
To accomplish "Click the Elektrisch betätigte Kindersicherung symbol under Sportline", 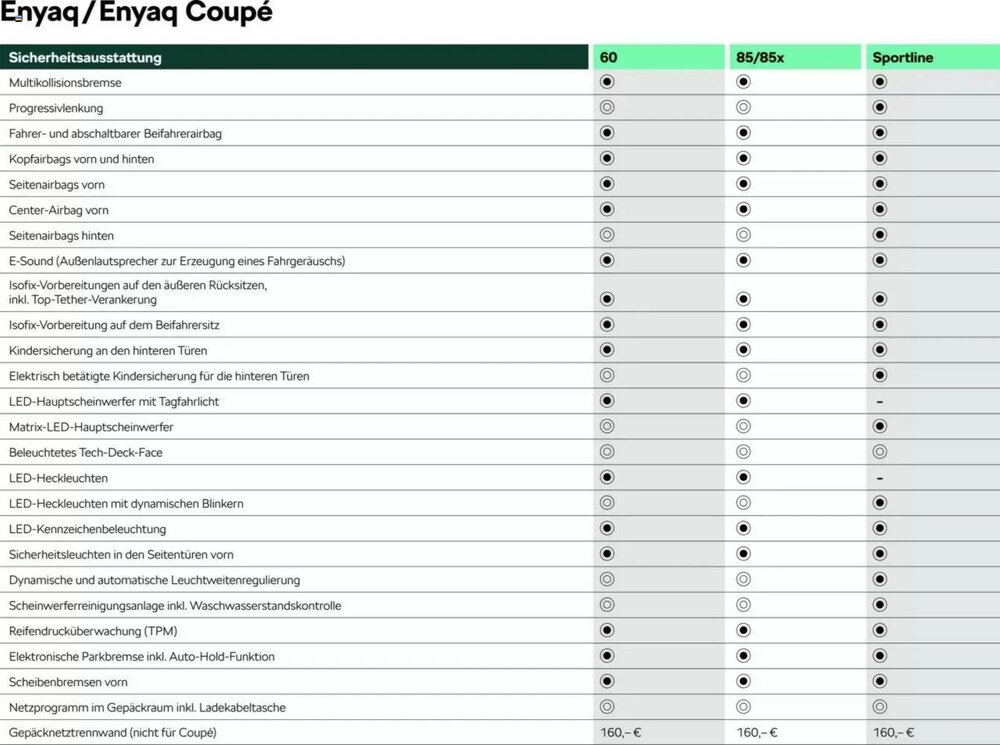I will (880, 375).
